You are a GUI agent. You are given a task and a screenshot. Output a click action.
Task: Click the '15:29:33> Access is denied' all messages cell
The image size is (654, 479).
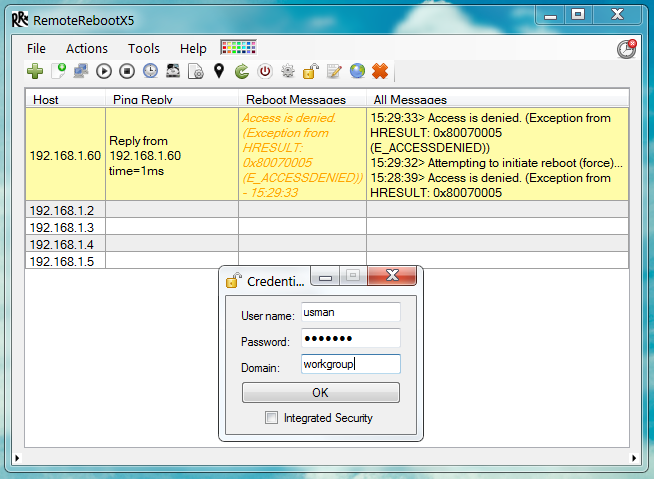coord(498,155)
